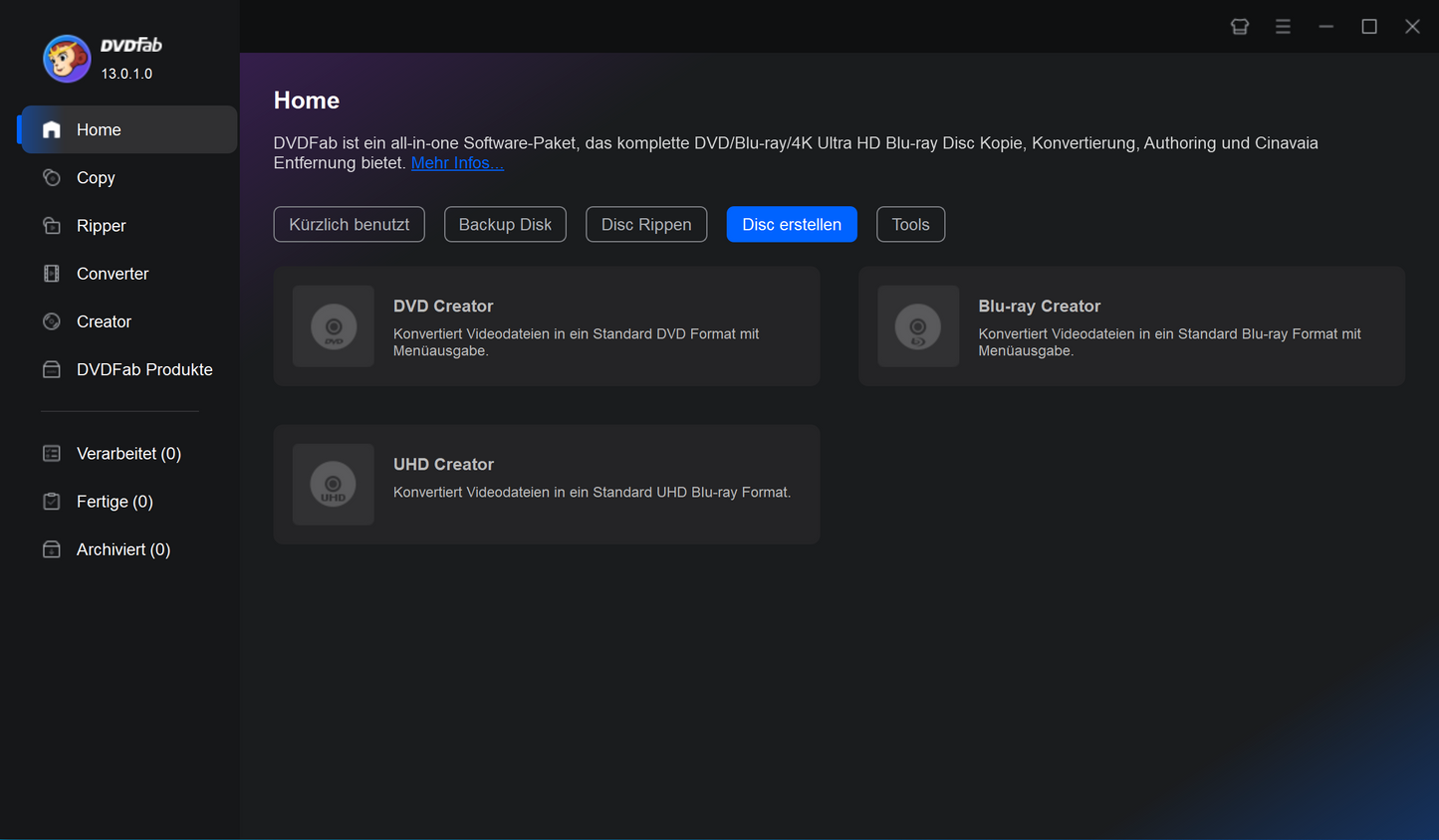This screenshot has width=1439, height=840.
Task: Switch to the Kürzlich benutzt tab
Action: [x=349, y=225]
